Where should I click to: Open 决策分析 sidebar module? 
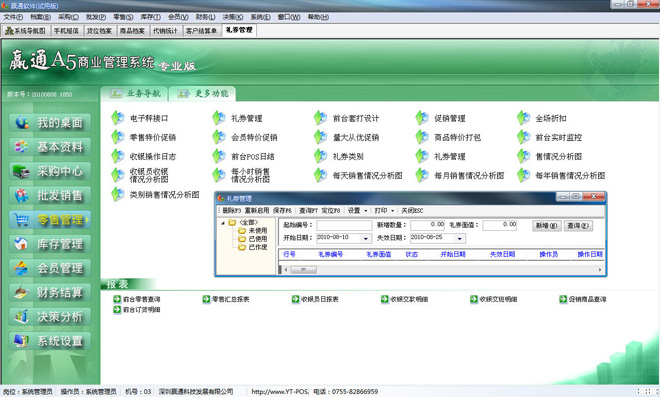click(50, 317)
